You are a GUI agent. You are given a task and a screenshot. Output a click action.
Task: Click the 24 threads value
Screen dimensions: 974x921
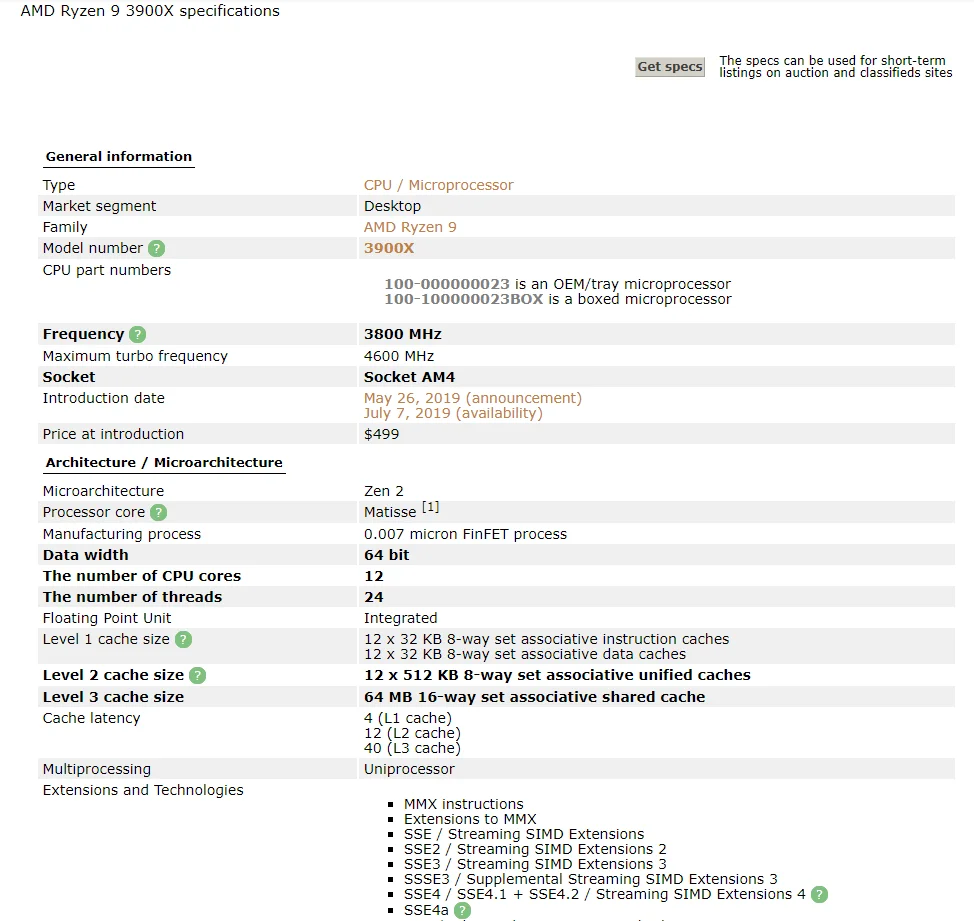(374, 597)
